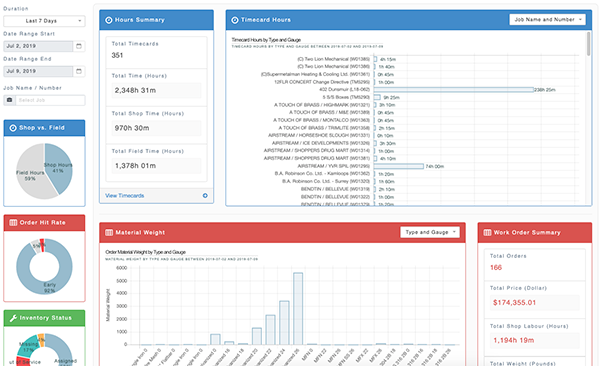Click calendar icon beside Date Range Start
This screenshot has height=366, width=600.
coord(79,46)
